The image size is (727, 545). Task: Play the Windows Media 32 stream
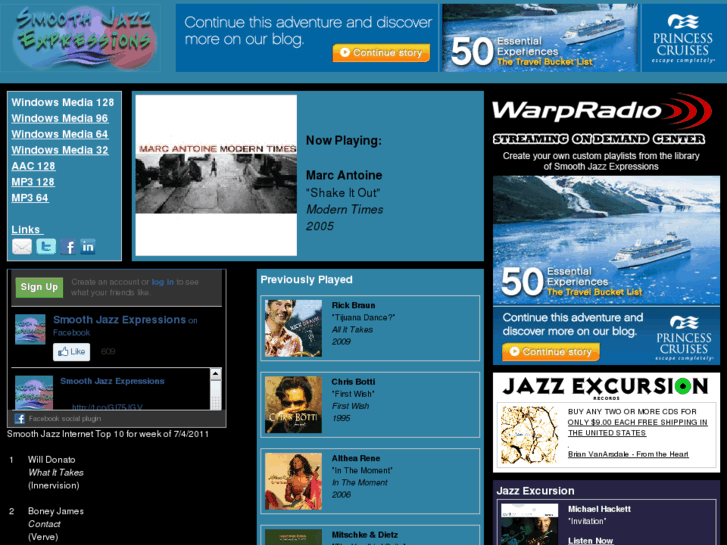[x=60, y=150]
